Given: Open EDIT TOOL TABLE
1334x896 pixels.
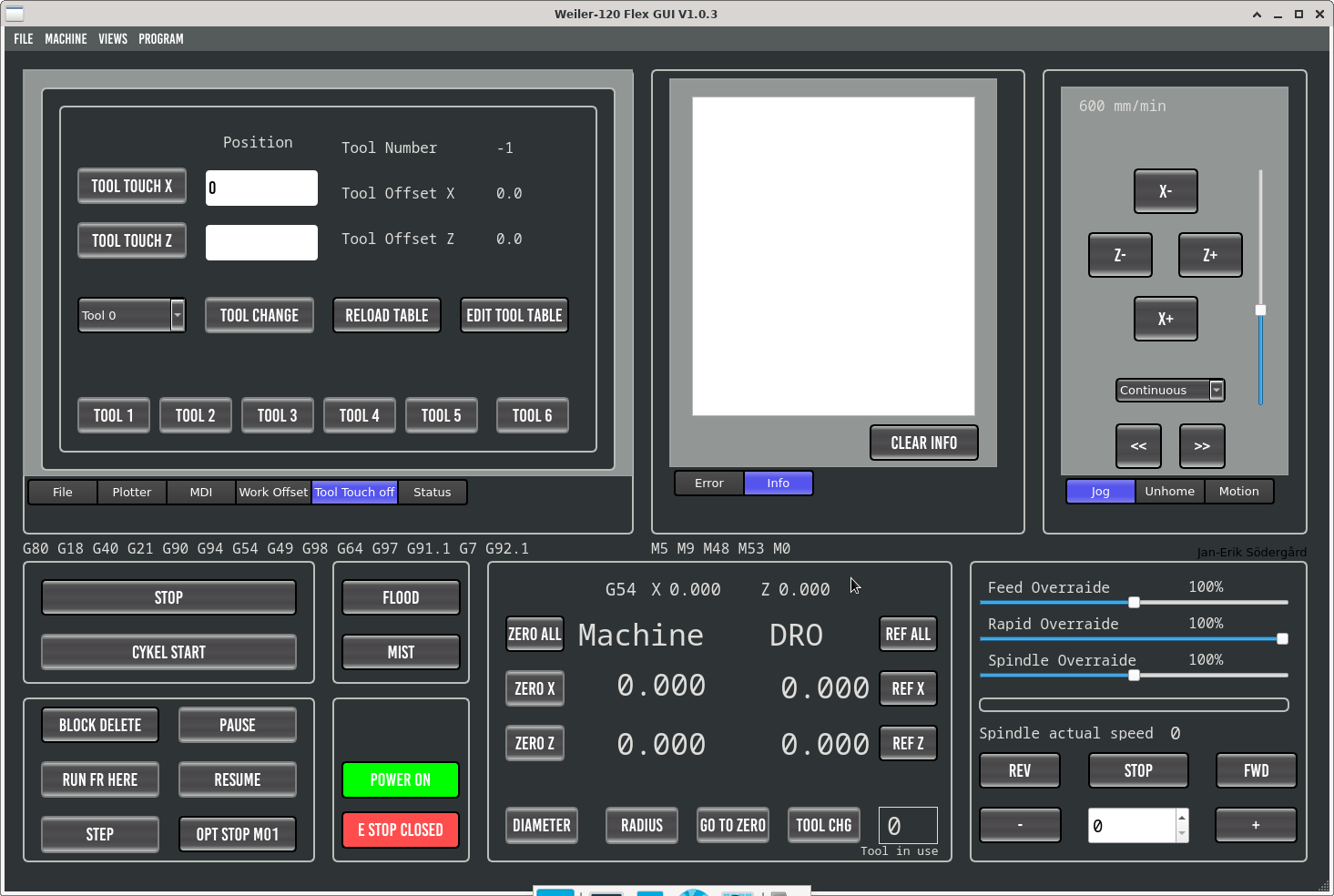Looking at the screenshot, I should click(x=514, y=315).
